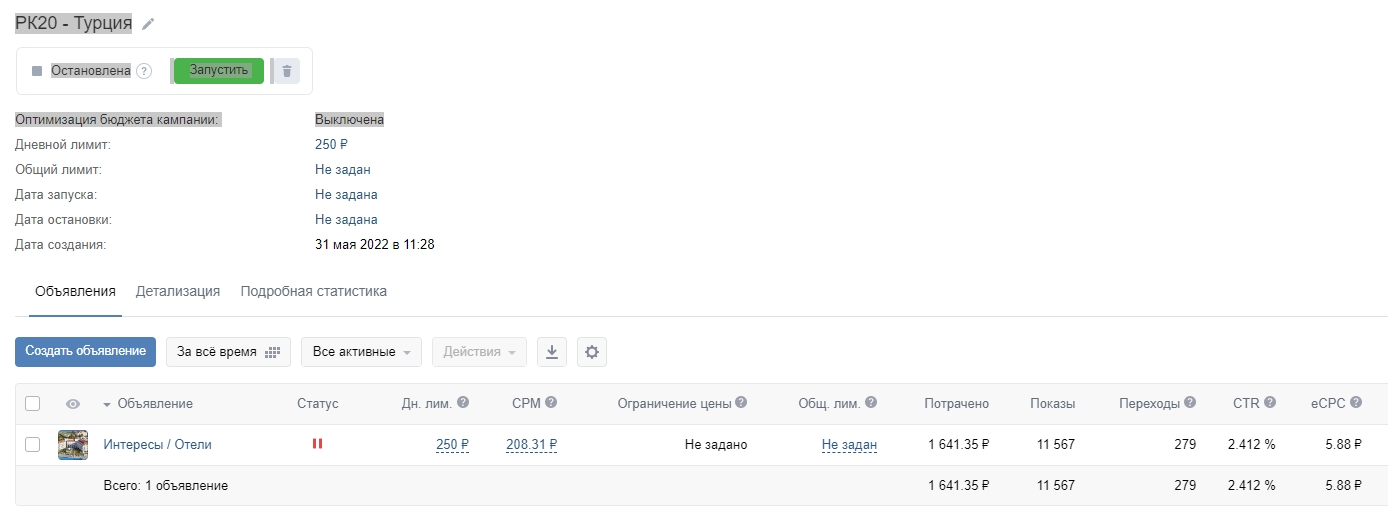1388x524 pixels.
Task: Open table settings via gear icon
Action: click(592, 352)
